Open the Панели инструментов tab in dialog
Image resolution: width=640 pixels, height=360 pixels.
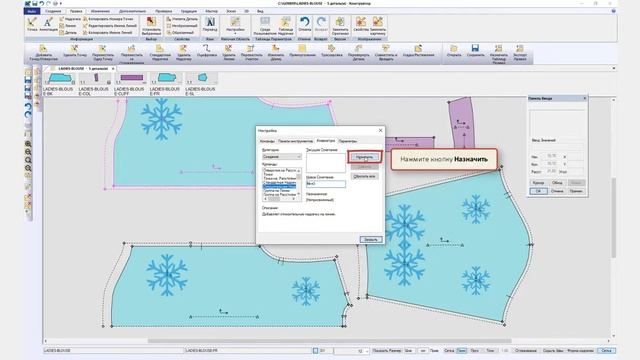click(x=296, y=141)
